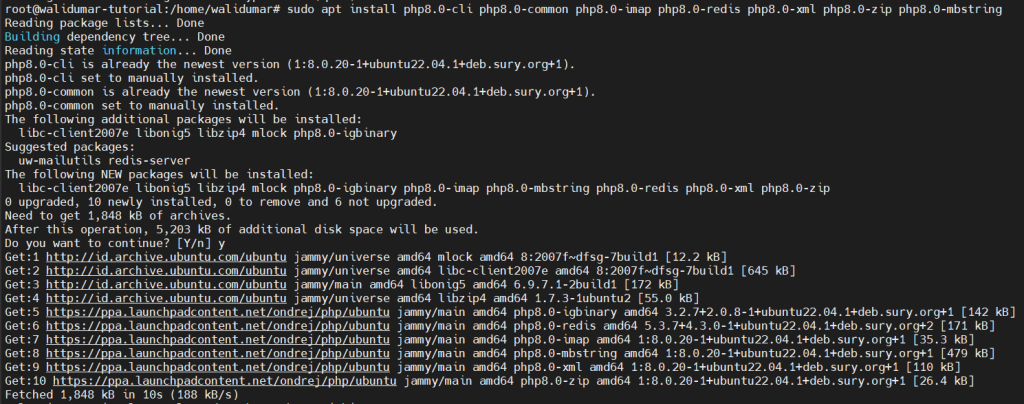Open the Get:7 launchpadcontent ondrej/php link
Viewport: 1024px width, 404px height.
[217, 339]
